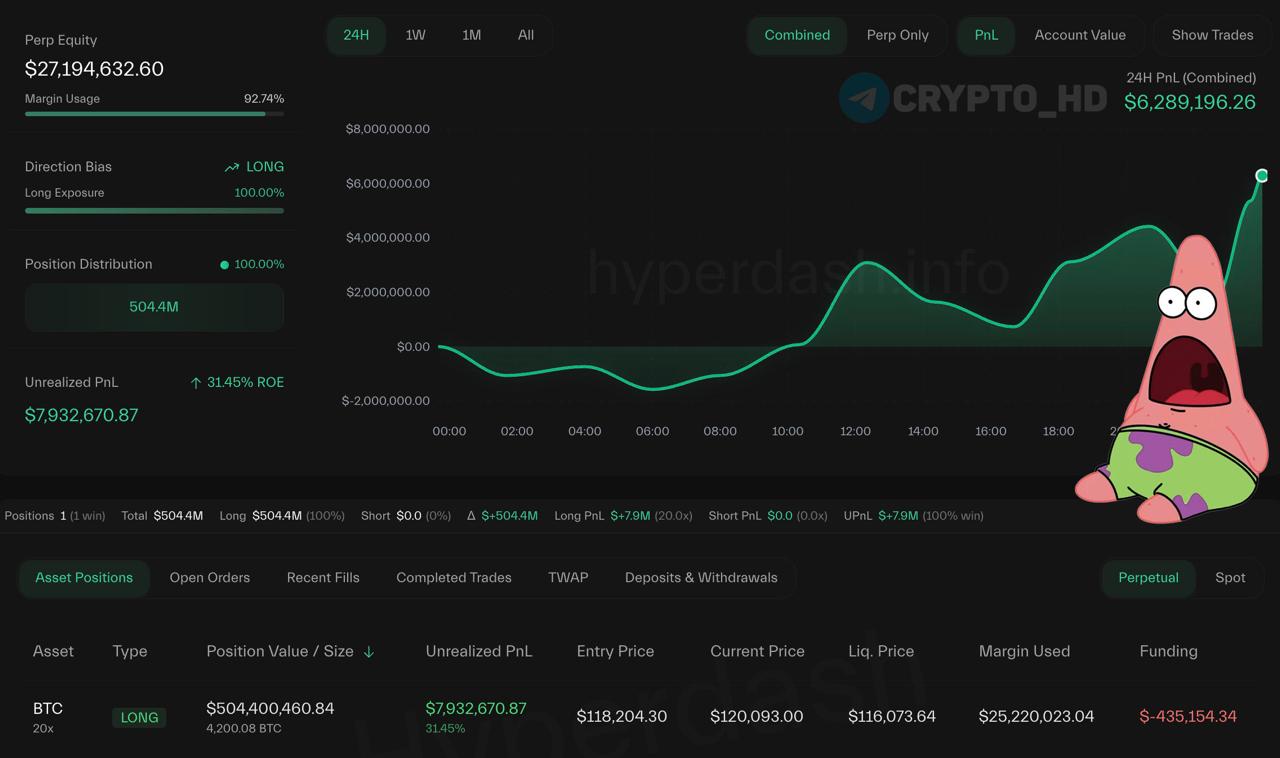
Task: Click the 31.45% ROE label
Action: pyautogui.click(x=245, y=382)
